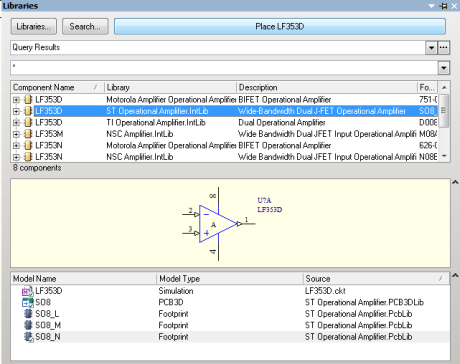Screen dimensions: 460x364
Task: Click 'Wide-Bandwidth Dual J-FET Operational Amplifier' description
Action: tap(322, 111)
